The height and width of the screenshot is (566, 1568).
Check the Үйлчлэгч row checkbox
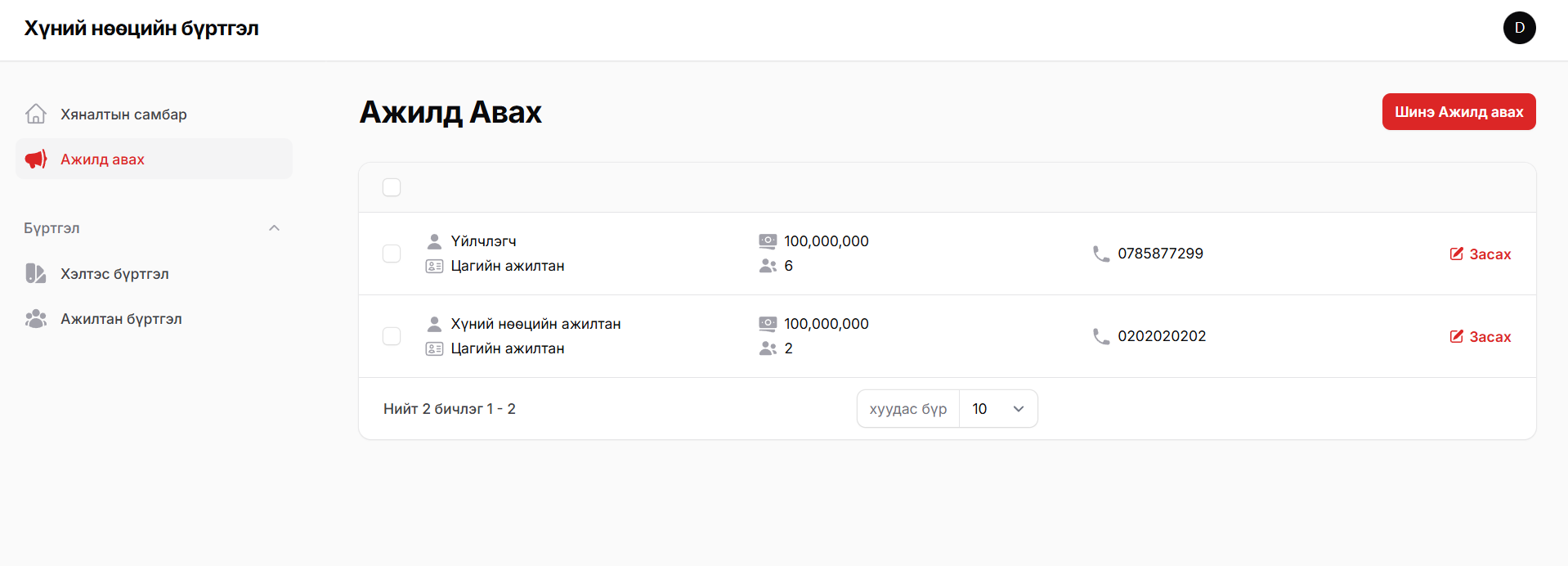pyautogui.click(x=392, y=254)
